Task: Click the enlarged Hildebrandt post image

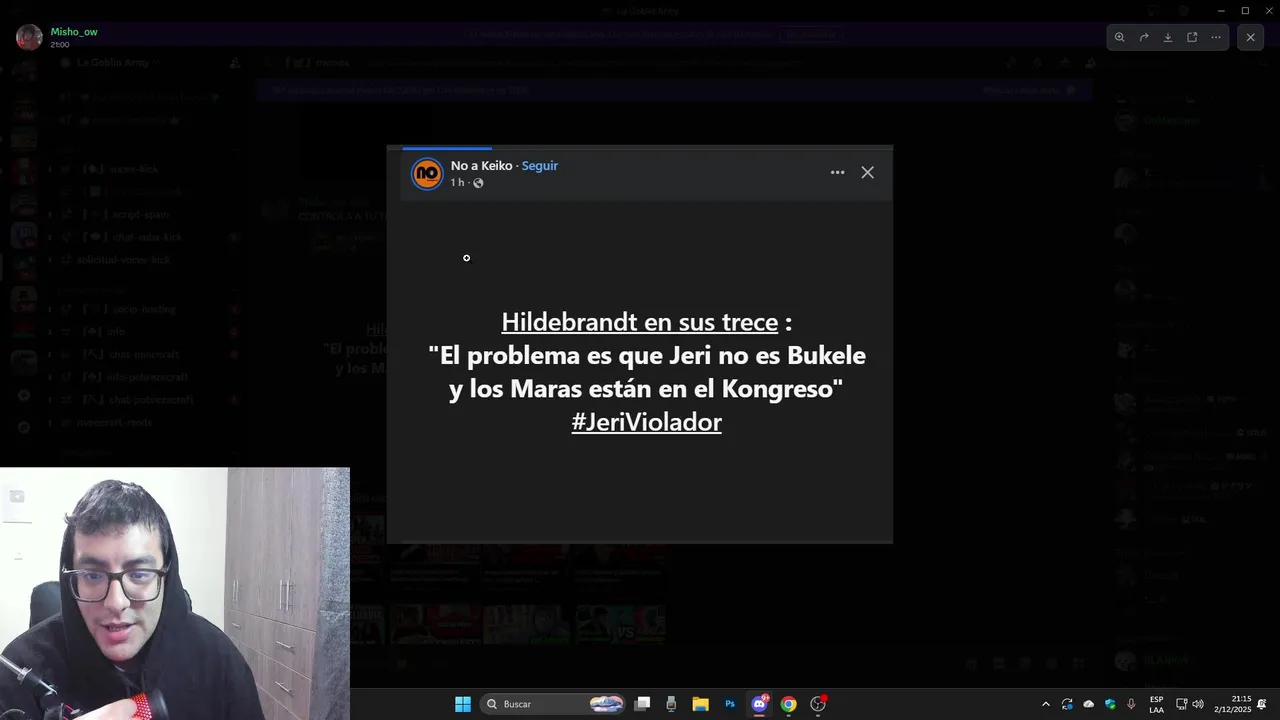Action: click(640, 345)
